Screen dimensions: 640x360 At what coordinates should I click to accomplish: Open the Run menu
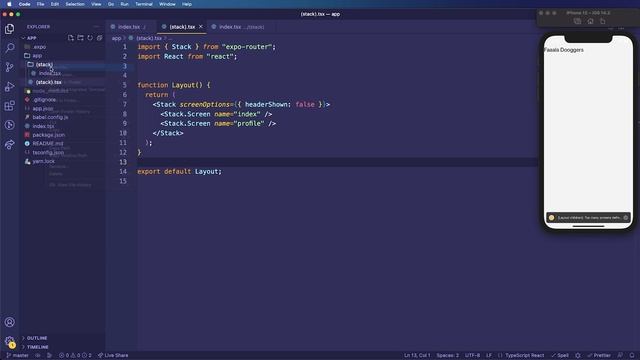[x=124, y=4]
